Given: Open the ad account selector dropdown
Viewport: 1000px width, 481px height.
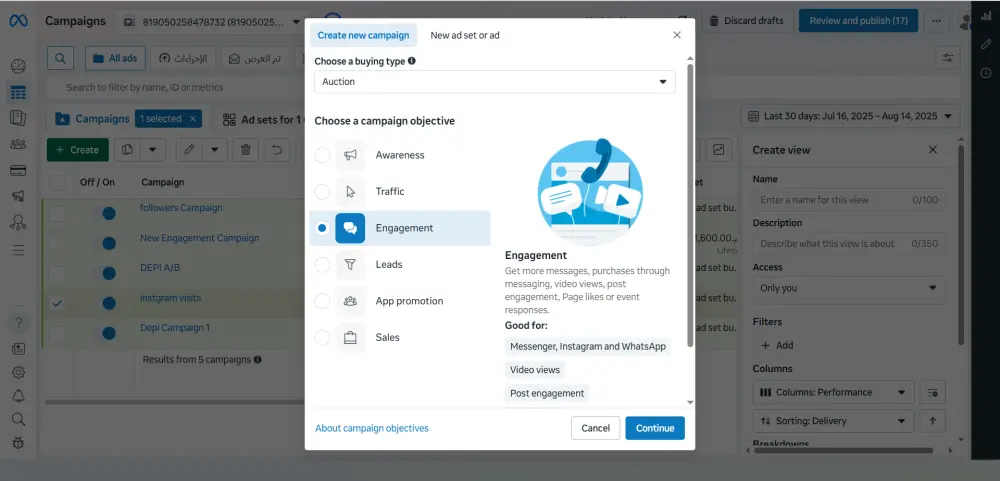Looking at the screenshot, I should (x=211, y=22).
